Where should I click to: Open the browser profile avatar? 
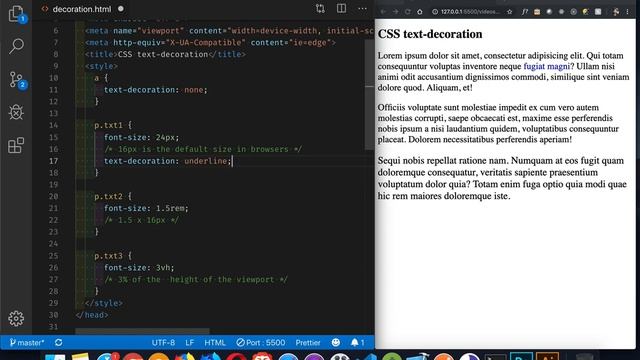pos(616,12)
